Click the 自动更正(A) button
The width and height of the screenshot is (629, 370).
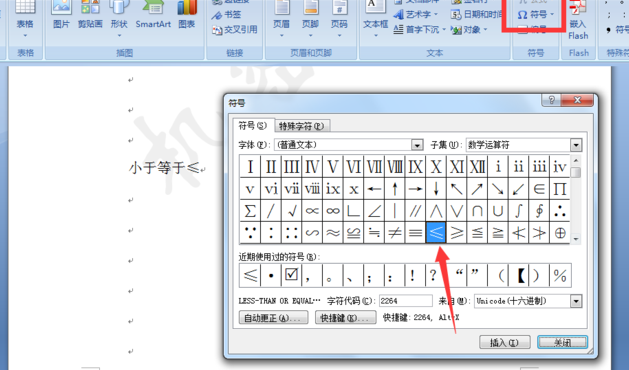coord(273,318)
